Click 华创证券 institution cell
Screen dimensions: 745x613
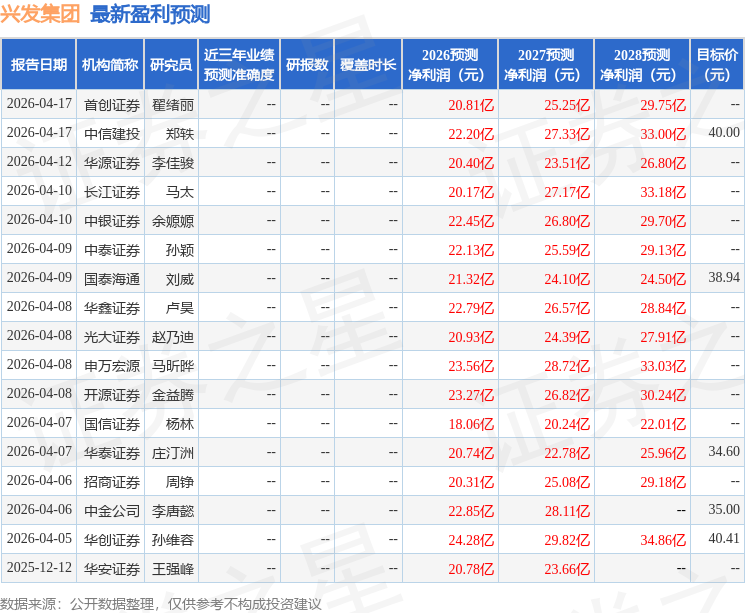click(x=112, y=540)
